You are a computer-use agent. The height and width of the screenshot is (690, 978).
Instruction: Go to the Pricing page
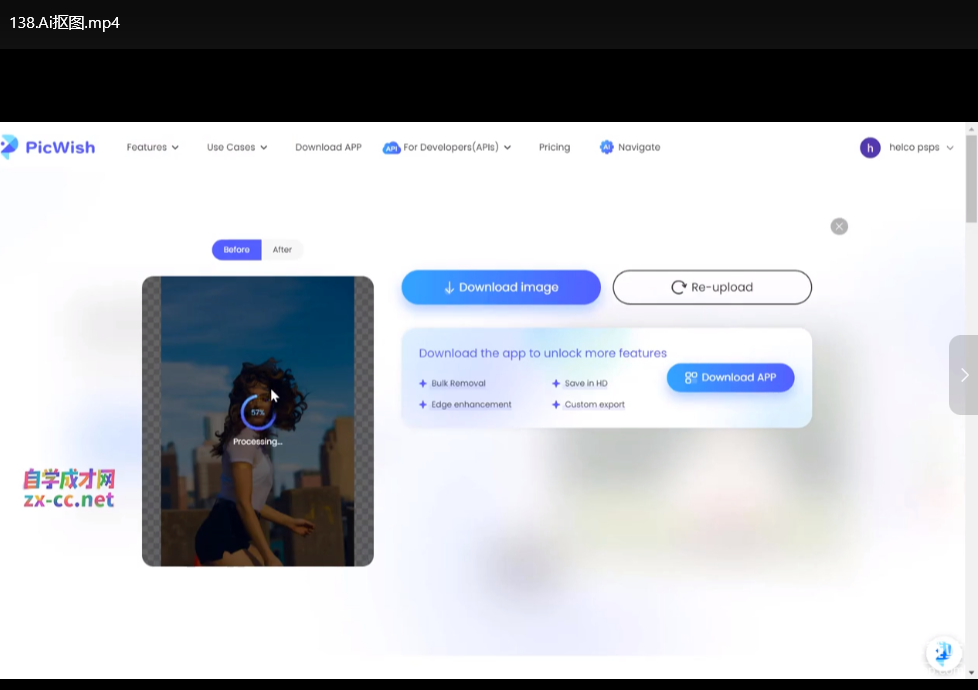tap(554, 147)
